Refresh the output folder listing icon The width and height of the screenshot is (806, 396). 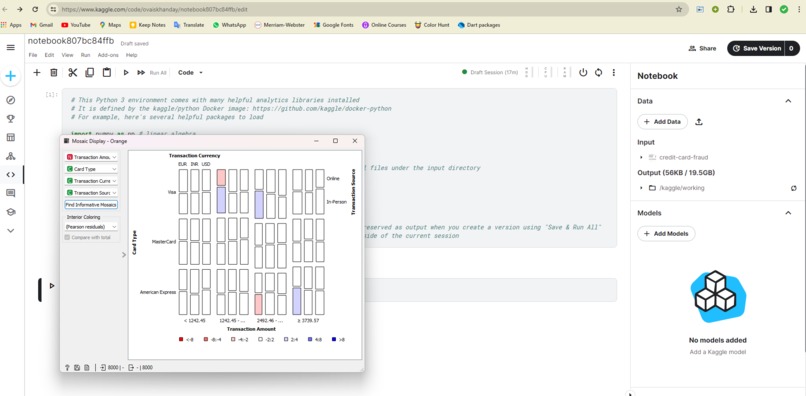pyautogui.click(x=794, y=188)
